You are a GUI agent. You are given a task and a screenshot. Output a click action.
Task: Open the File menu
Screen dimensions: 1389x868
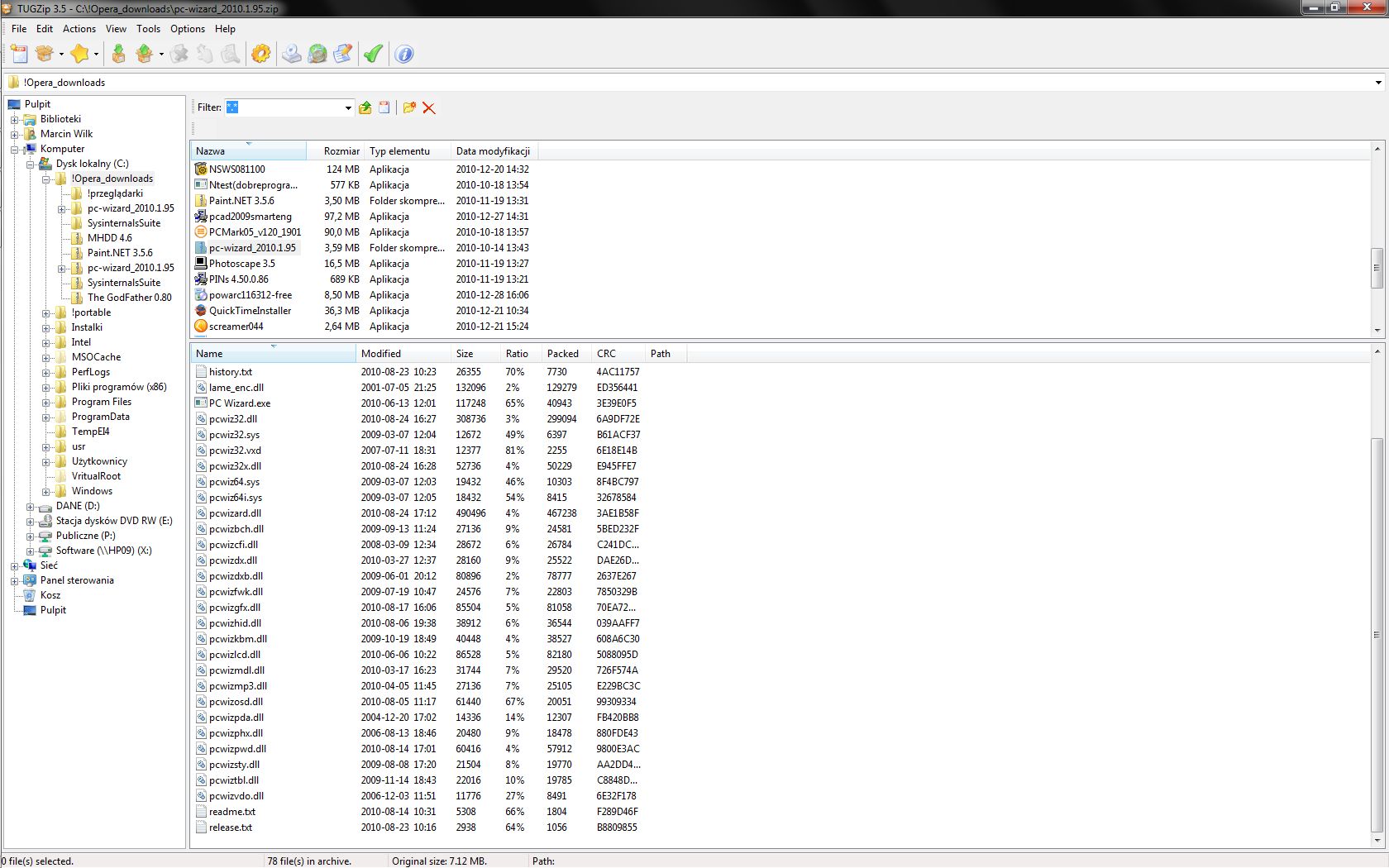[19, 29]
